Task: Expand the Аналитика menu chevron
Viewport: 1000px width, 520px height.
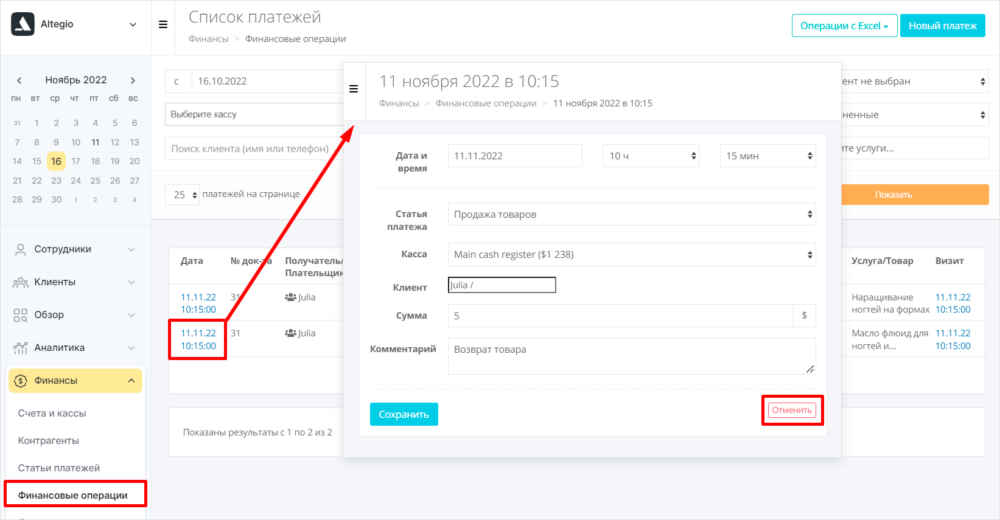Action: tap(131, 348)
